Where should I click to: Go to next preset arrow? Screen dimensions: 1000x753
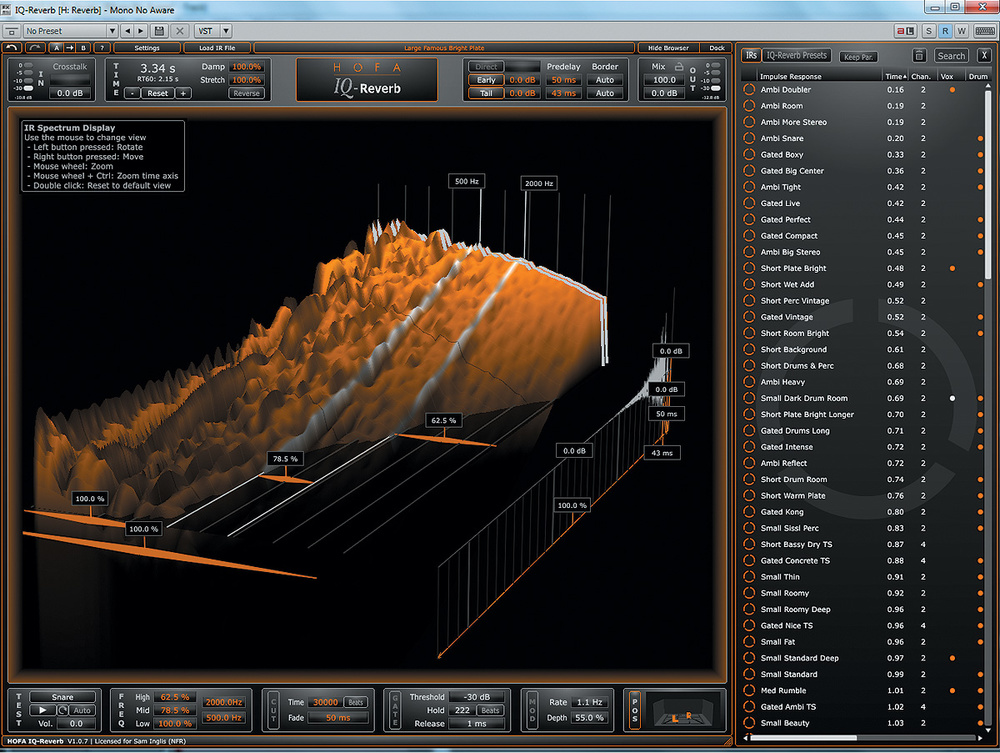(141, 31)
